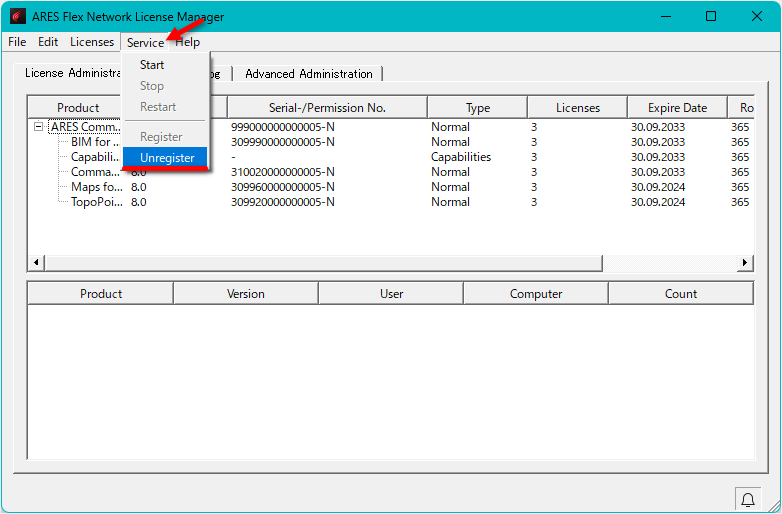782x514 pixels.
Task: Click the 8.0 version in Maps fo... row
Action: coord(138,187)
